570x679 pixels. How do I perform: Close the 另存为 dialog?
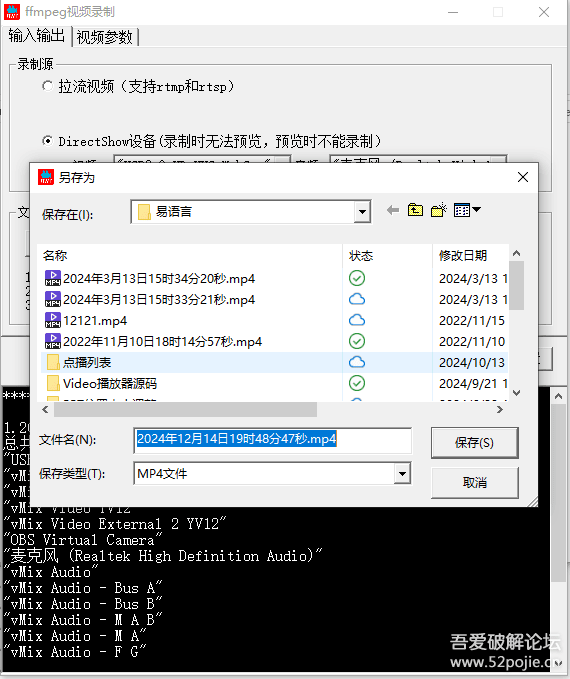523,177
